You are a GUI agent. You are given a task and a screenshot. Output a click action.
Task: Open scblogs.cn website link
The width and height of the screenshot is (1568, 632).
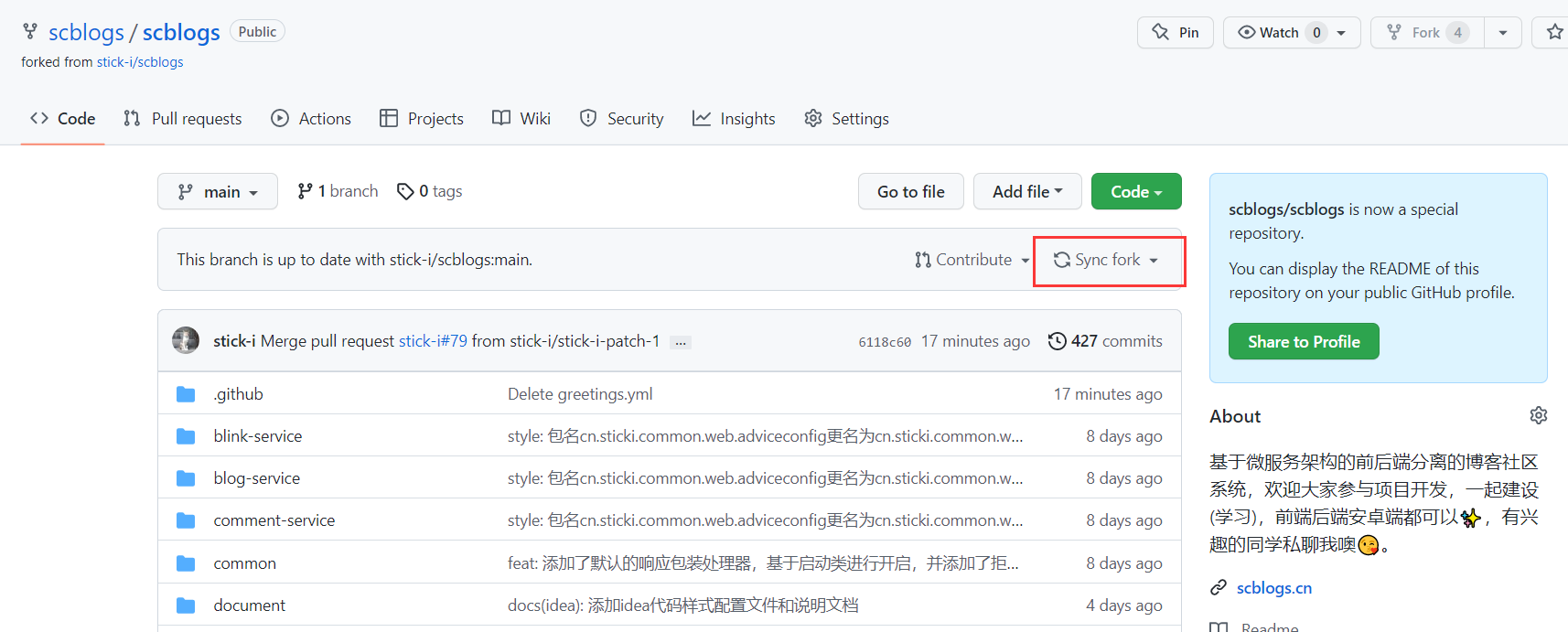tap(1274, 587)
